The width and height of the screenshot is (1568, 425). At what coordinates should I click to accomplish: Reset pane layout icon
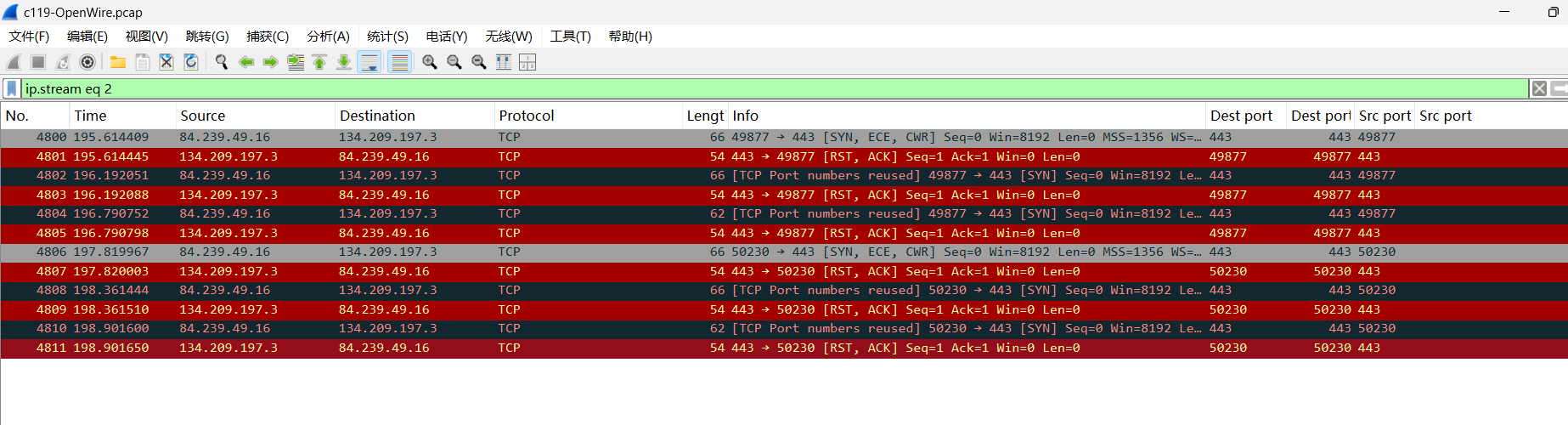[x=527, y=62]
